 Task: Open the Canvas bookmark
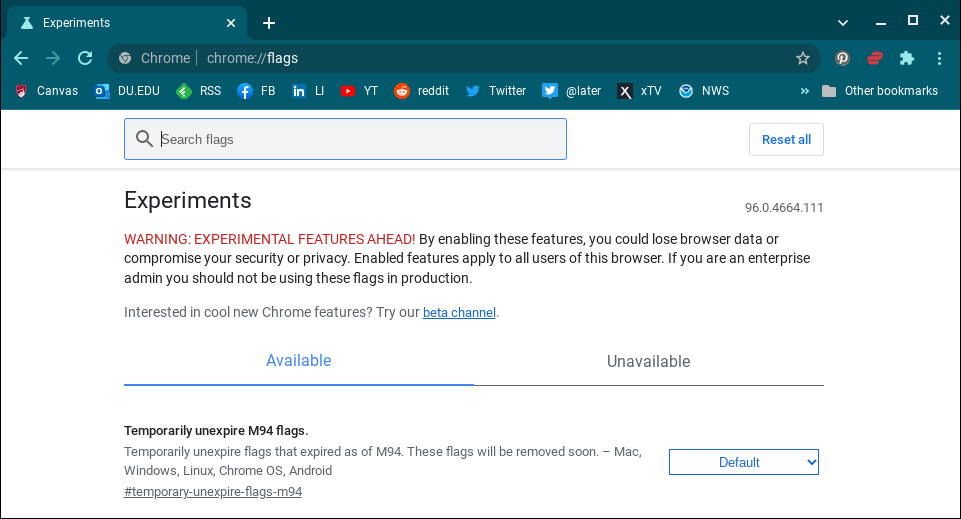[x=47, y=91]
